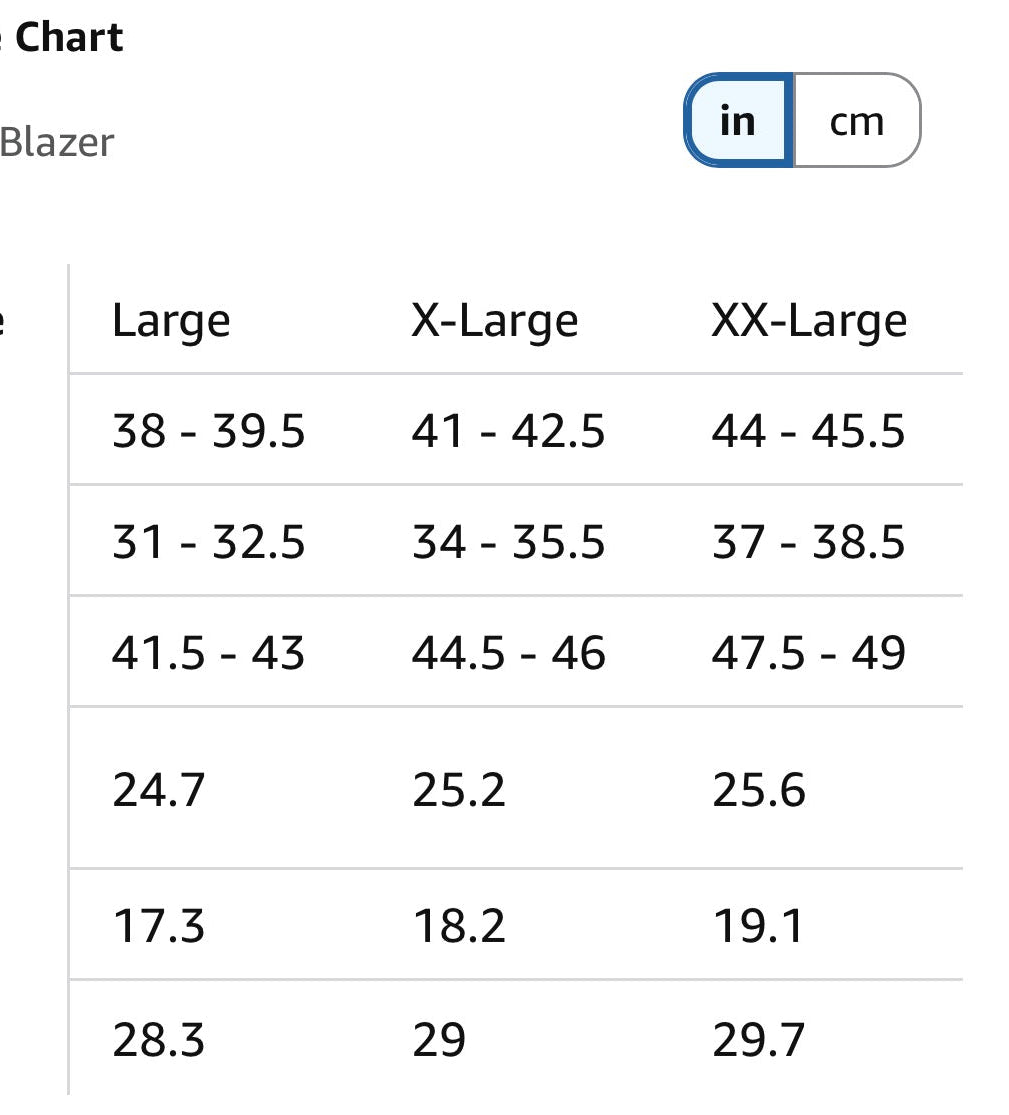Screen dimensions: 1009x1115
Task: Click XX-Large value 37 - 38.5
Action: [x=808, y=541]
